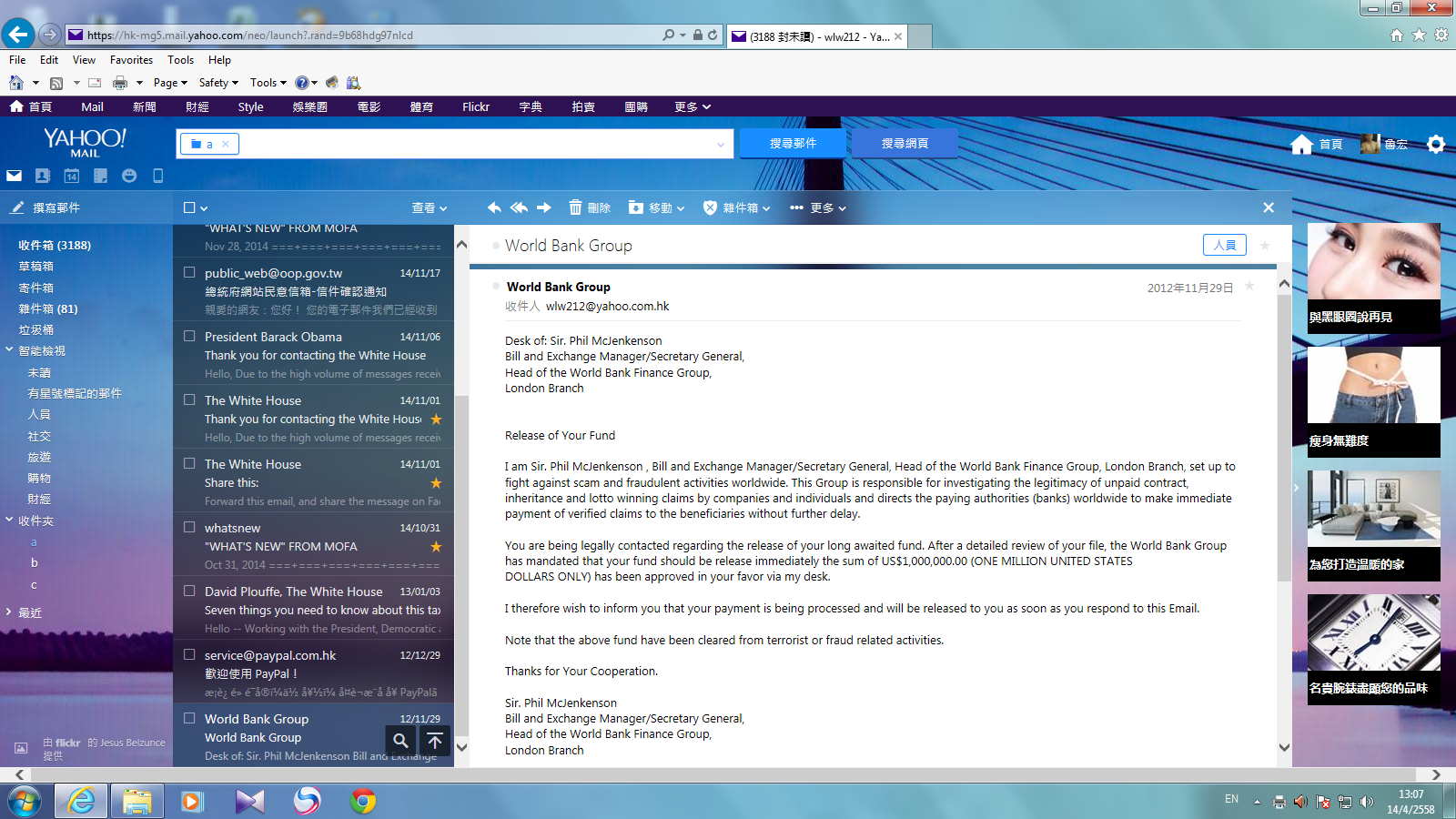Open the 雜件箱 spam dropdown
The height and width of the screenshot is (819, 1456).
(x=736, y=208)
